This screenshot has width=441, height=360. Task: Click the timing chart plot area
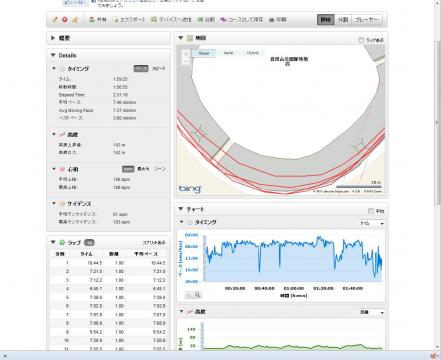(293, 258)
